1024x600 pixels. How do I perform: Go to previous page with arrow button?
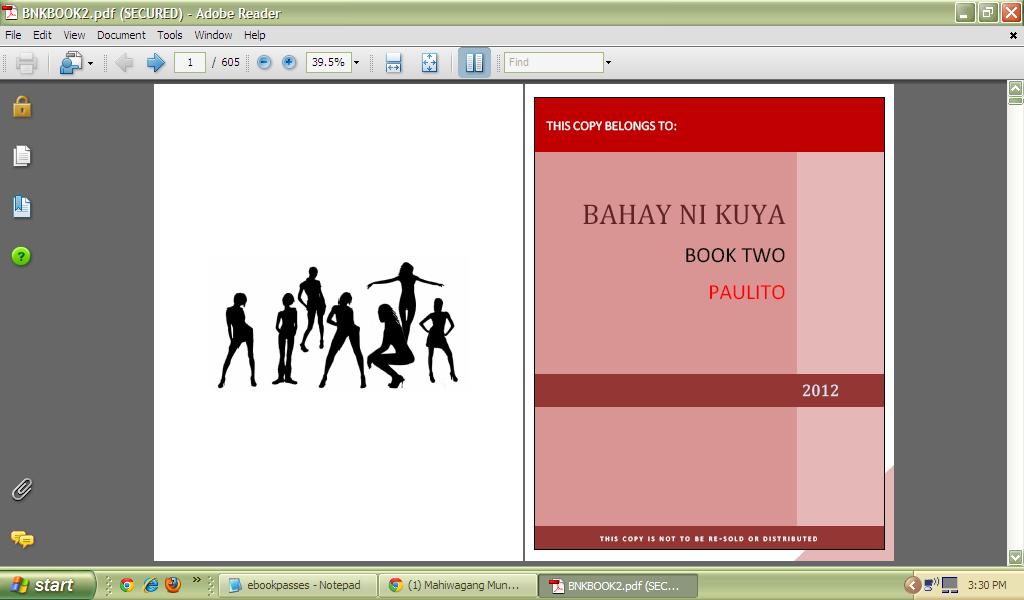pos(122,62)
